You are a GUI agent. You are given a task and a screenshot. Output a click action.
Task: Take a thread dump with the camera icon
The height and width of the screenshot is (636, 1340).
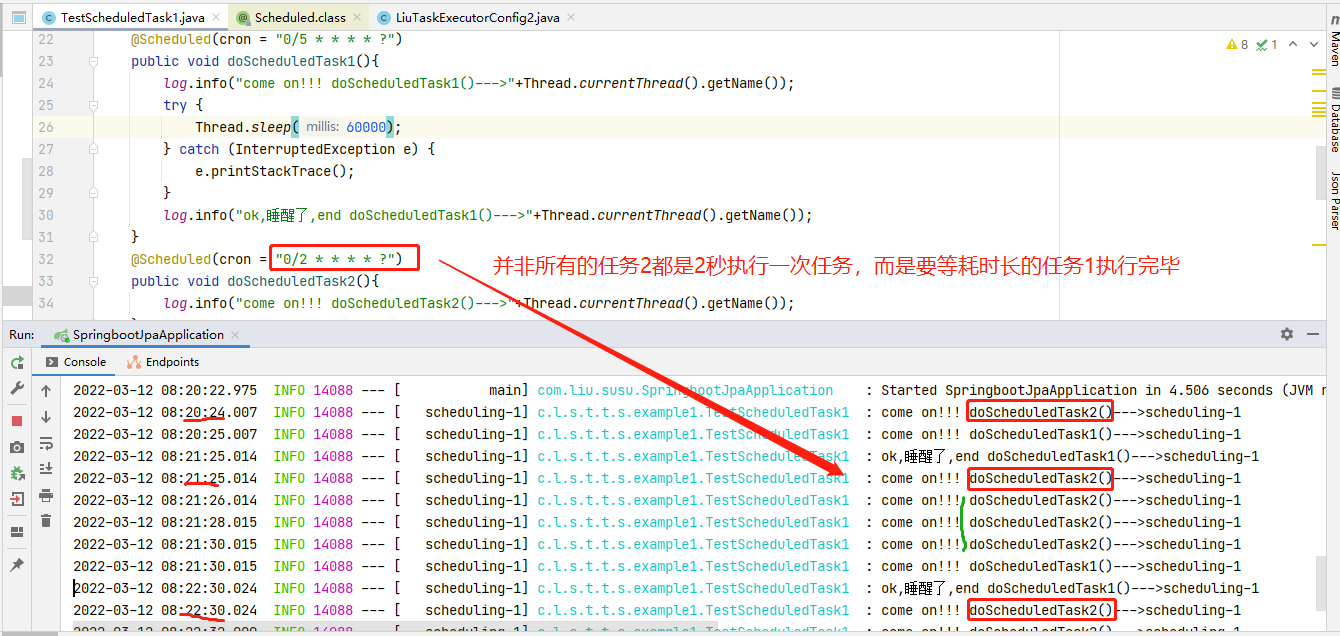pyautogui.click(x=16, y=446)
